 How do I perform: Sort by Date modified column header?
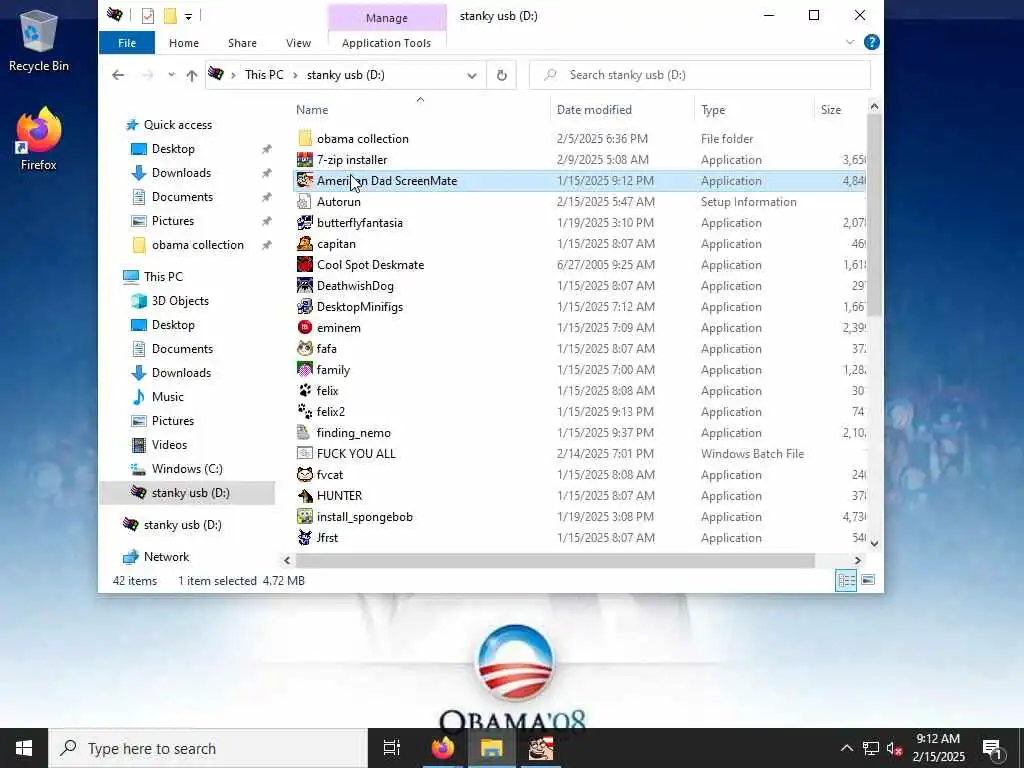tap(594, 110)
